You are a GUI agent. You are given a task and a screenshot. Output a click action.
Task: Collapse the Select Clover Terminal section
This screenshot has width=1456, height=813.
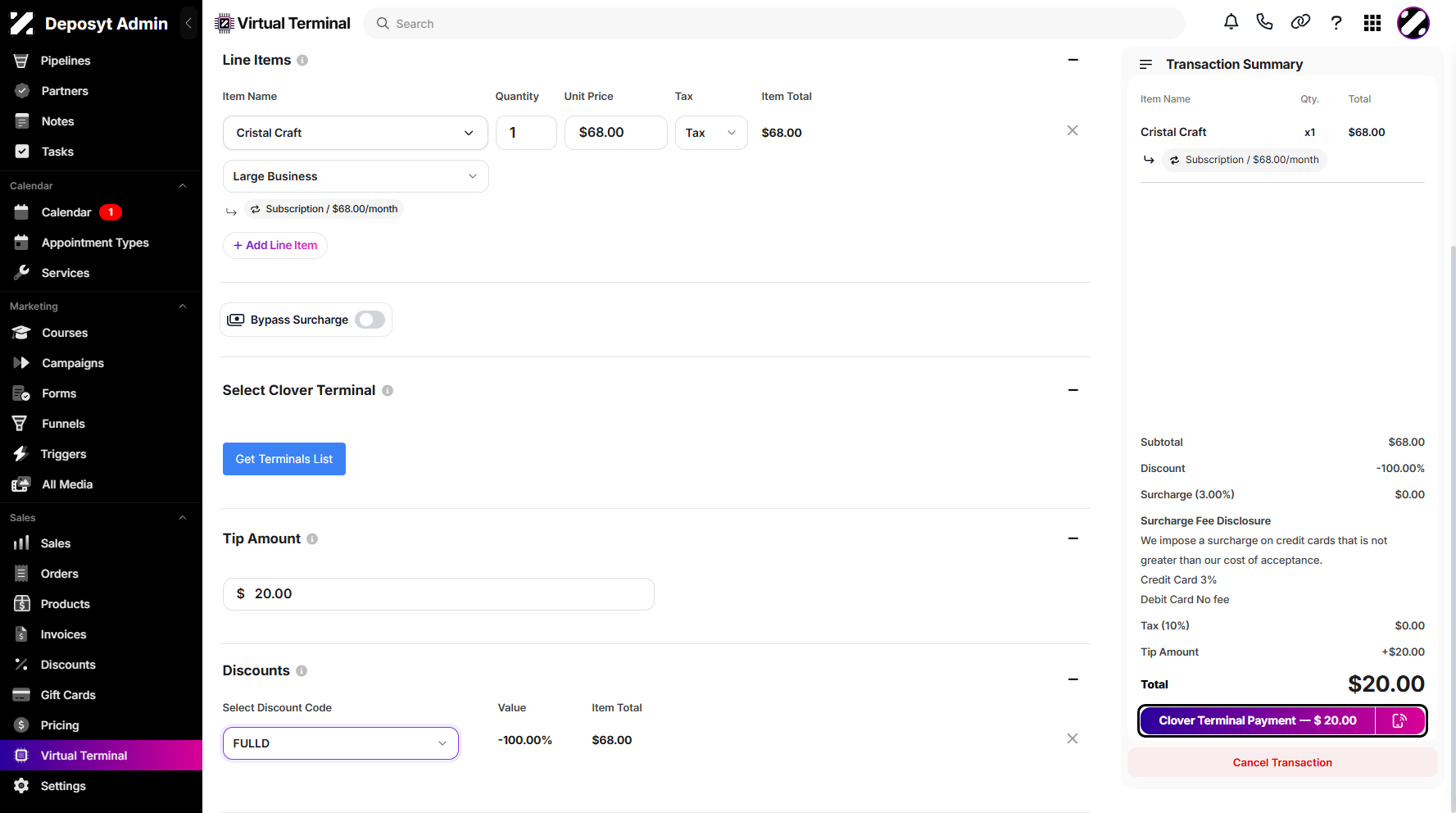click(x=1073, y=390)
